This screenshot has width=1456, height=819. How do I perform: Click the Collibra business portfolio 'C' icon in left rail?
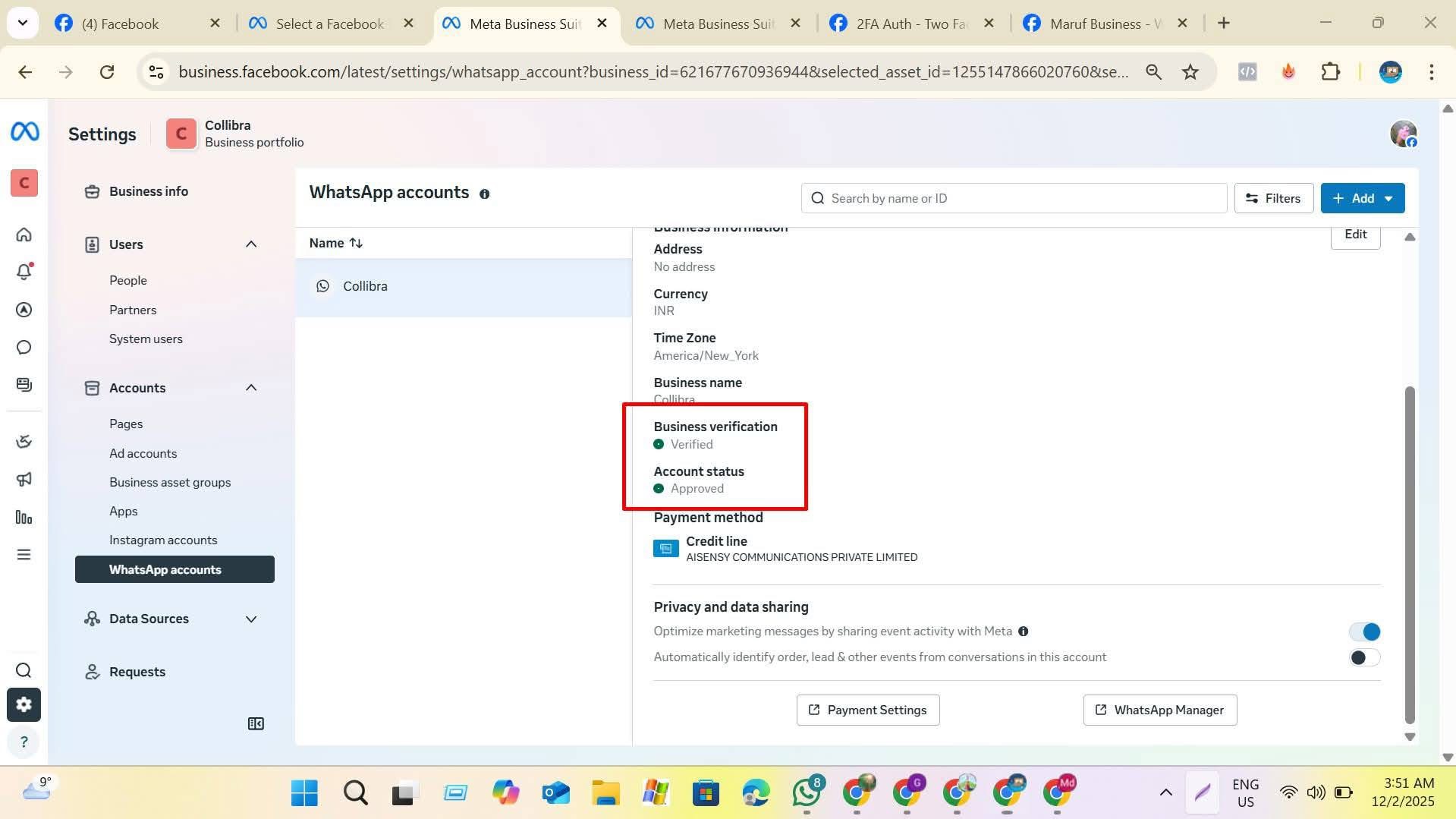click(x=24, y=183)
